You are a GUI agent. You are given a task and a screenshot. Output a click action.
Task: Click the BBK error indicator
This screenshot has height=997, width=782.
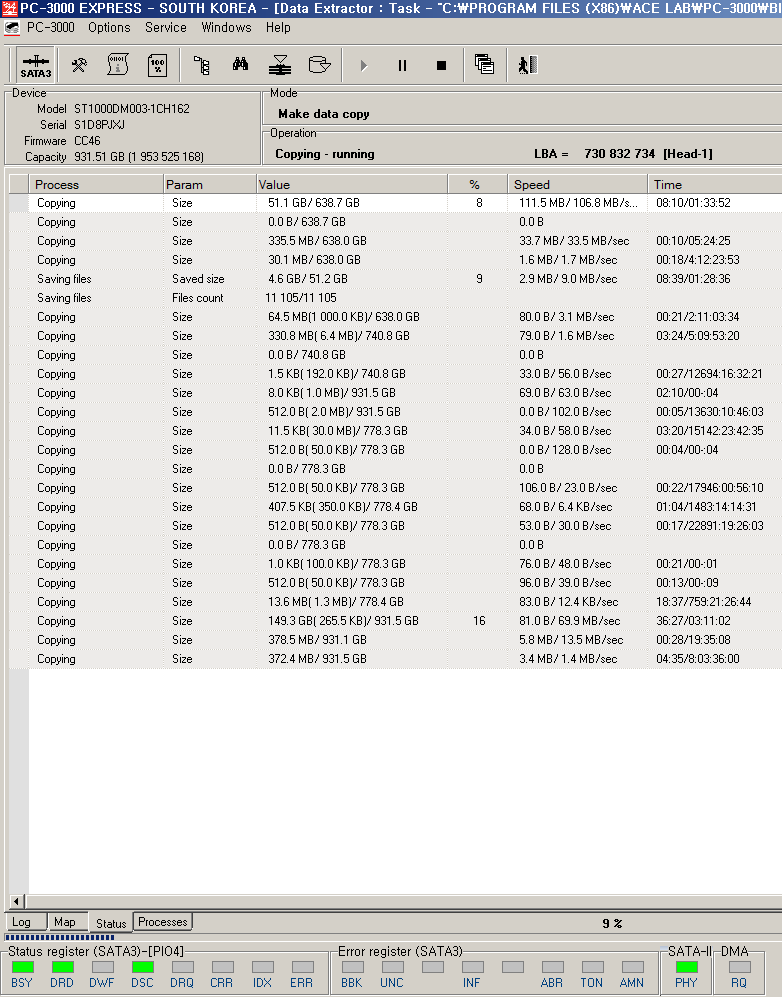(352, 966)
